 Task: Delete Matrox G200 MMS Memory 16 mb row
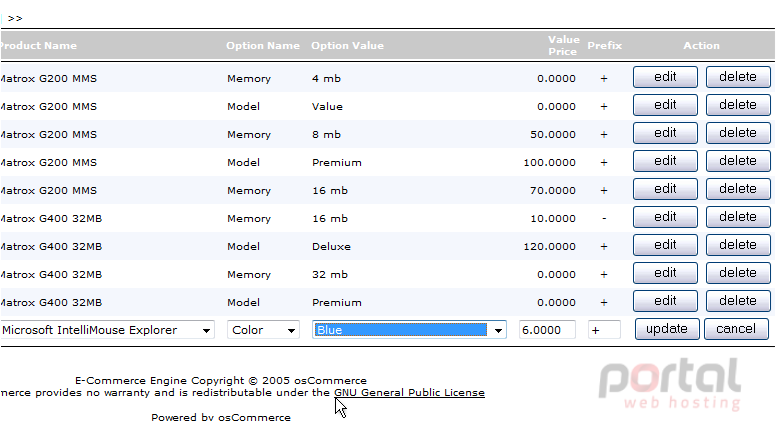coord(738,189)
